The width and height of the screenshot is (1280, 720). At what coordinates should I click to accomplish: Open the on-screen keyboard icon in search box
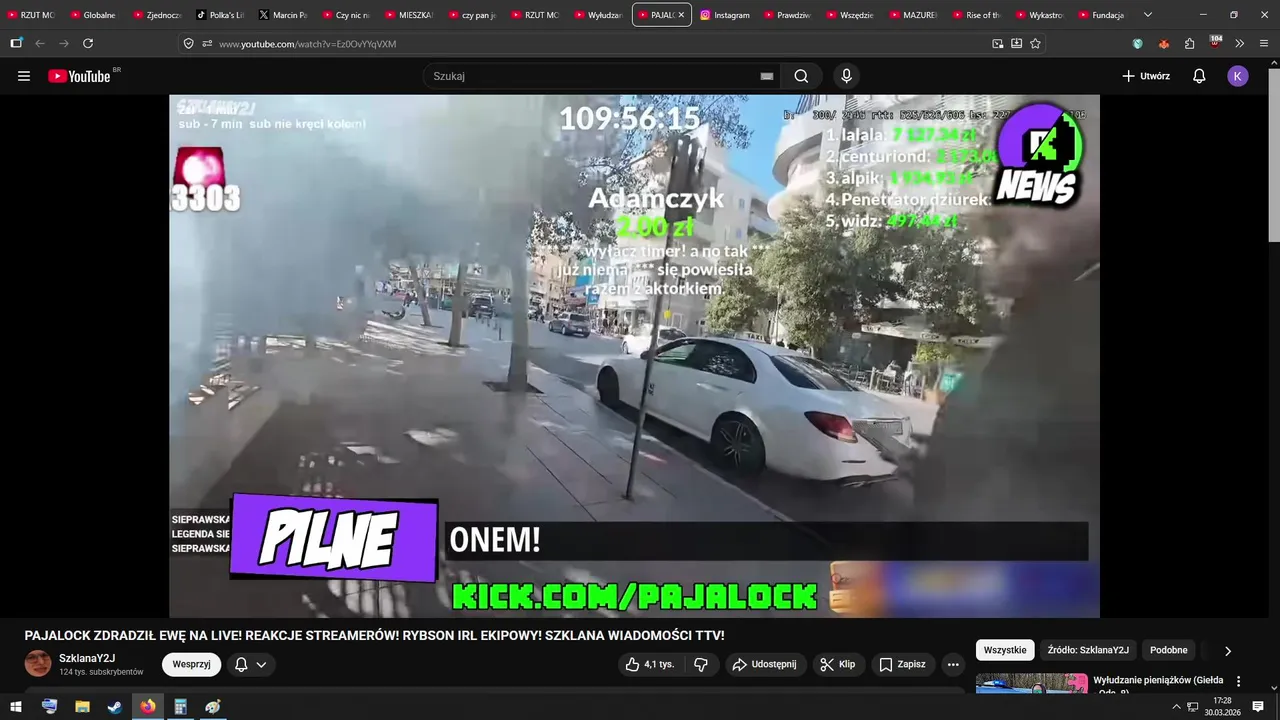pos(767,76)
